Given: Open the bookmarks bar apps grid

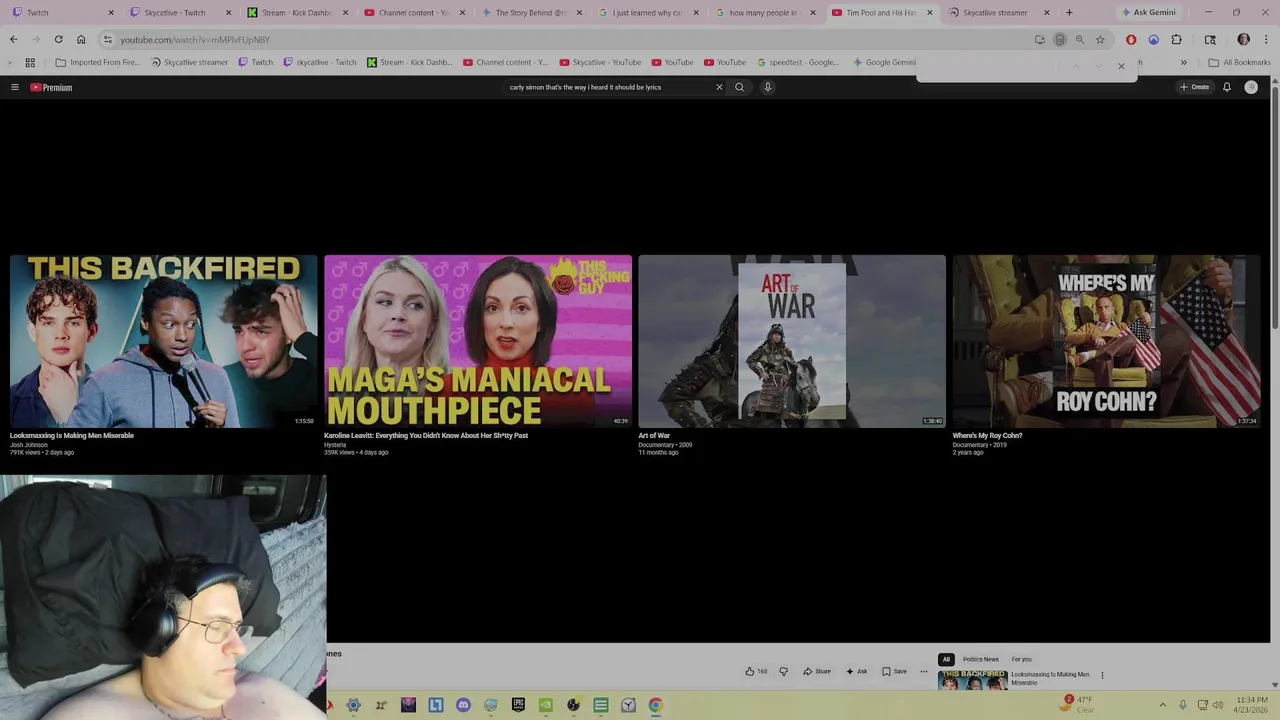Looking at the screenshot, I should pyautogui.click(x=30, y=62).
